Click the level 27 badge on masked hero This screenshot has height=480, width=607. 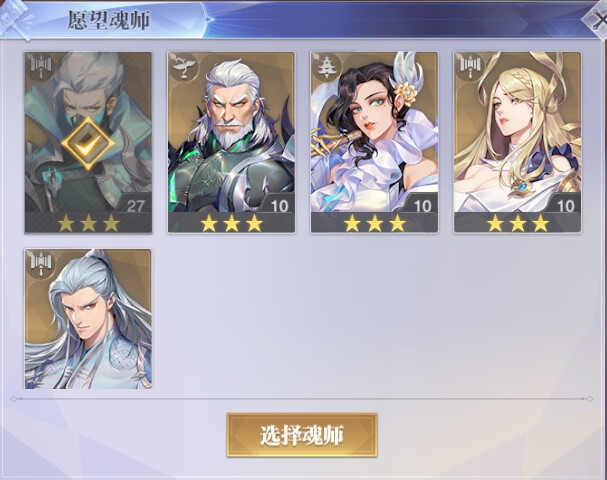tap(135, 206)
